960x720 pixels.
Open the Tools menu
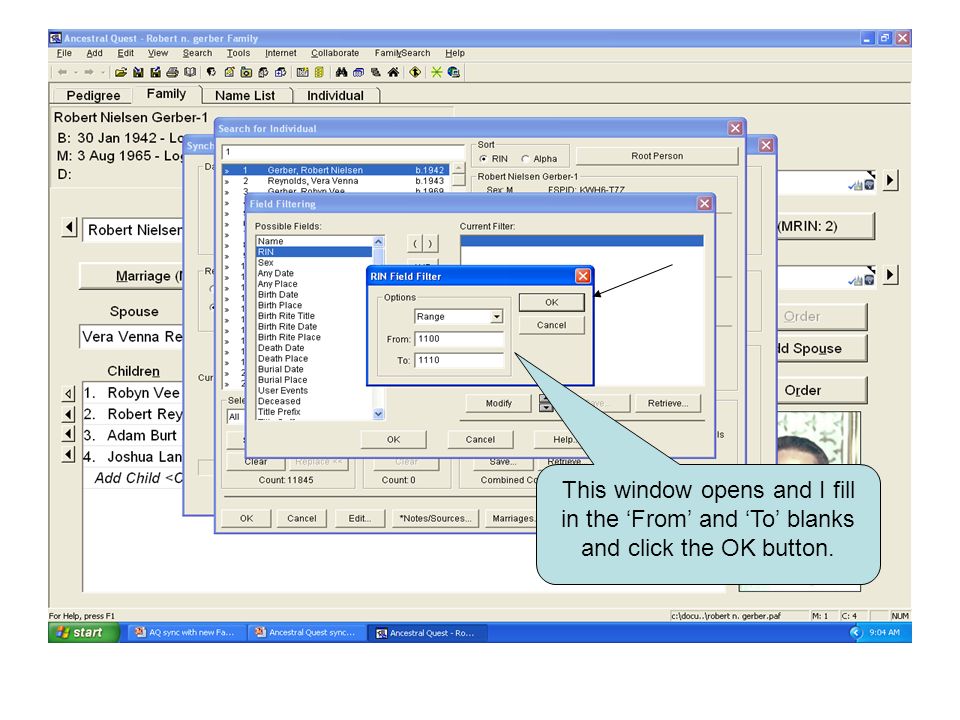[x=238, y=53]
